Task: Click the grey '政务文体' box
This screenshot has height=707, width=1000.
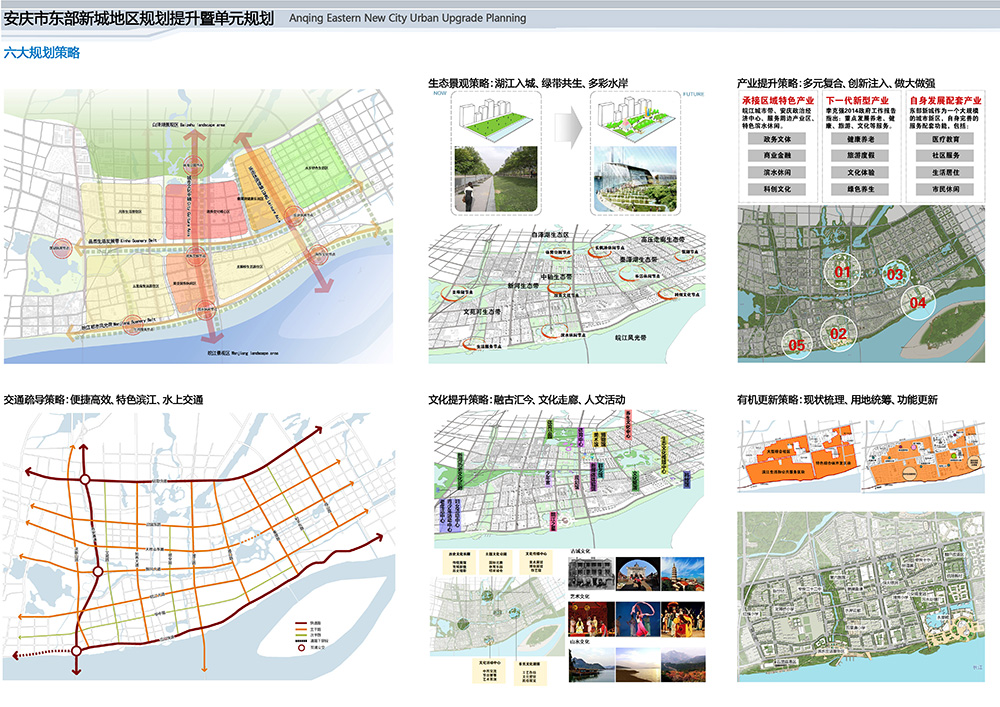Action: pyautogui.click(x=777, y=138)
